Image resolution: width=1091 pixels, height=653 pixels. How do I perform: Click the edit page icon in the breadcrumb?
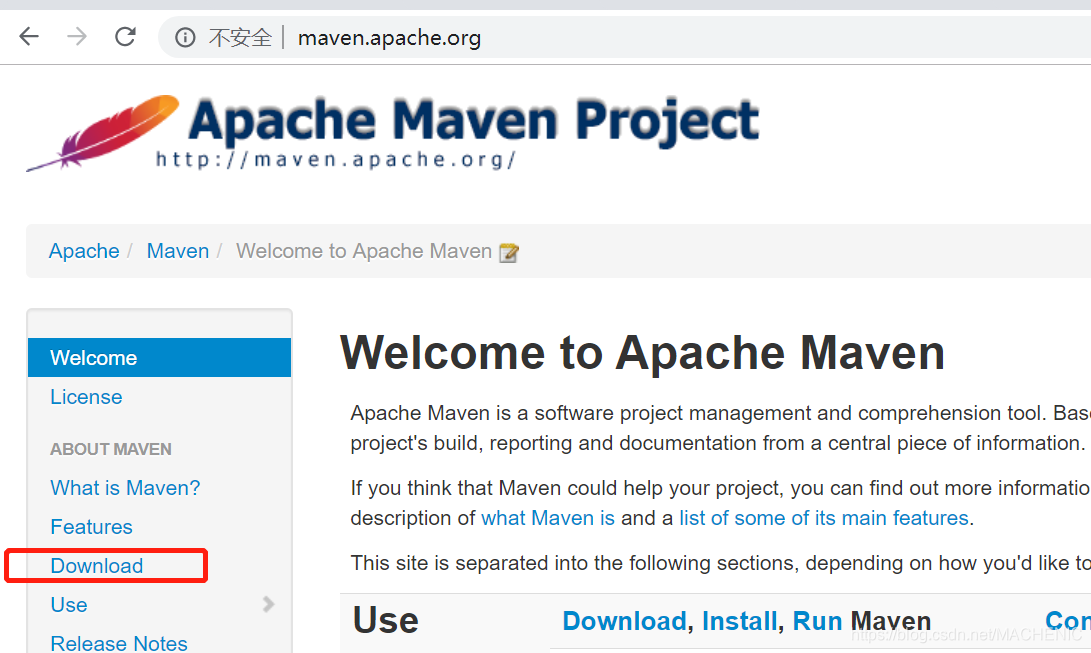click(509, 252)
